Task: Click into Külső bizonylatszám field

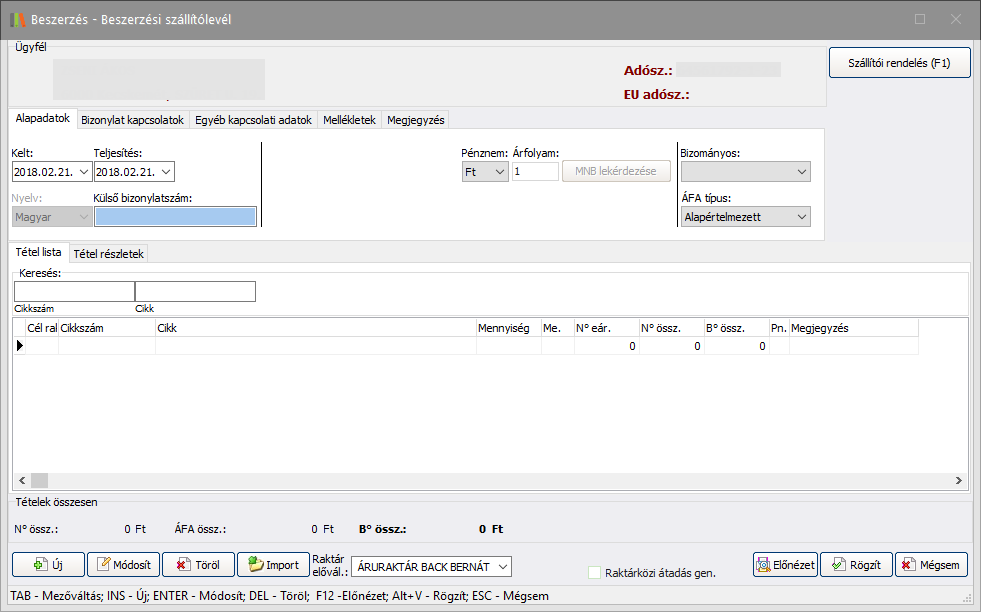Action: pyautogui.click(x=175, y=216)
